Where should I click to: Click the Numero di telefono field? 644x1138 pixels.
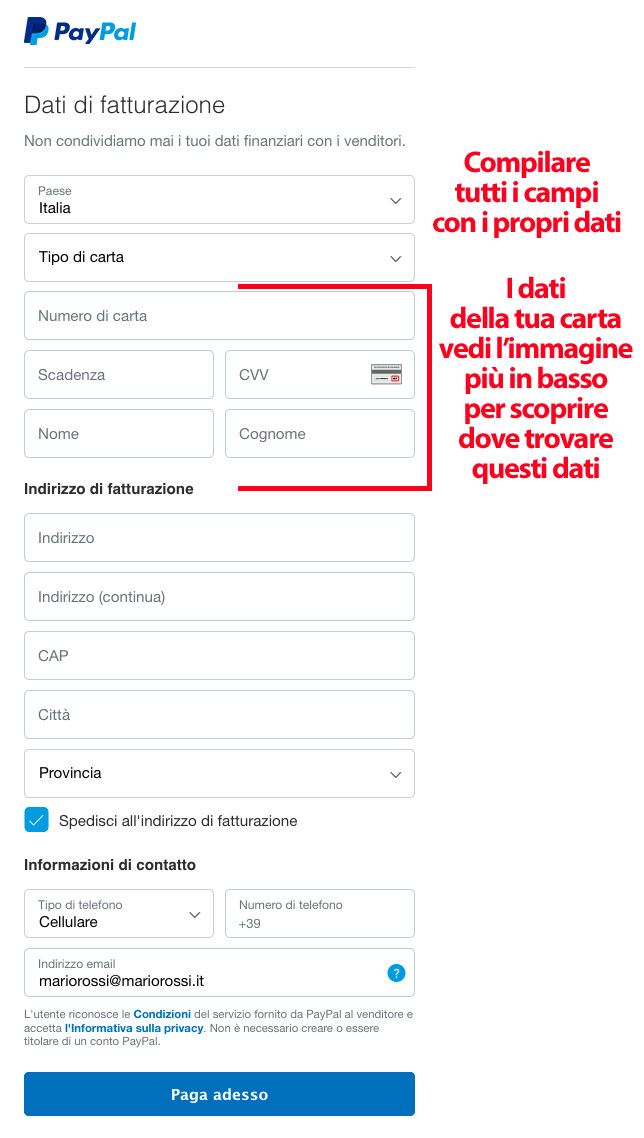pyautogui.click(x=320, y=914)
